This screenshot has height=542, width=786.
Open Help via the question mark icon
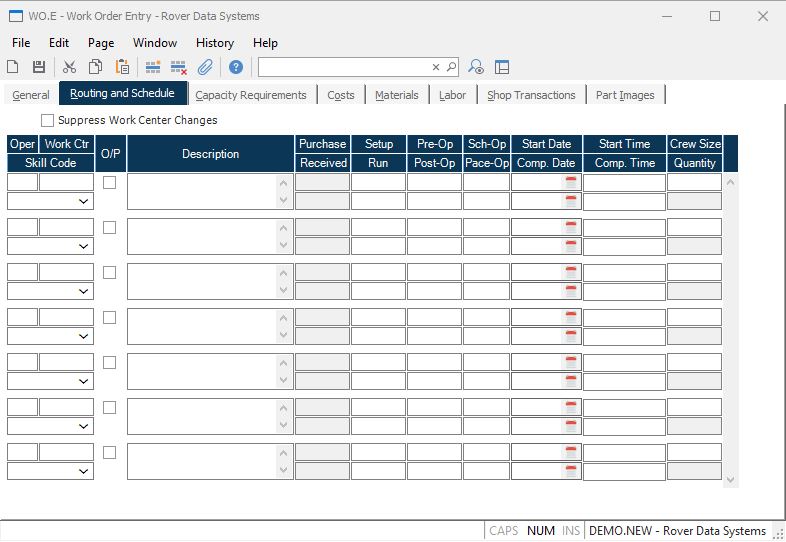236,67
